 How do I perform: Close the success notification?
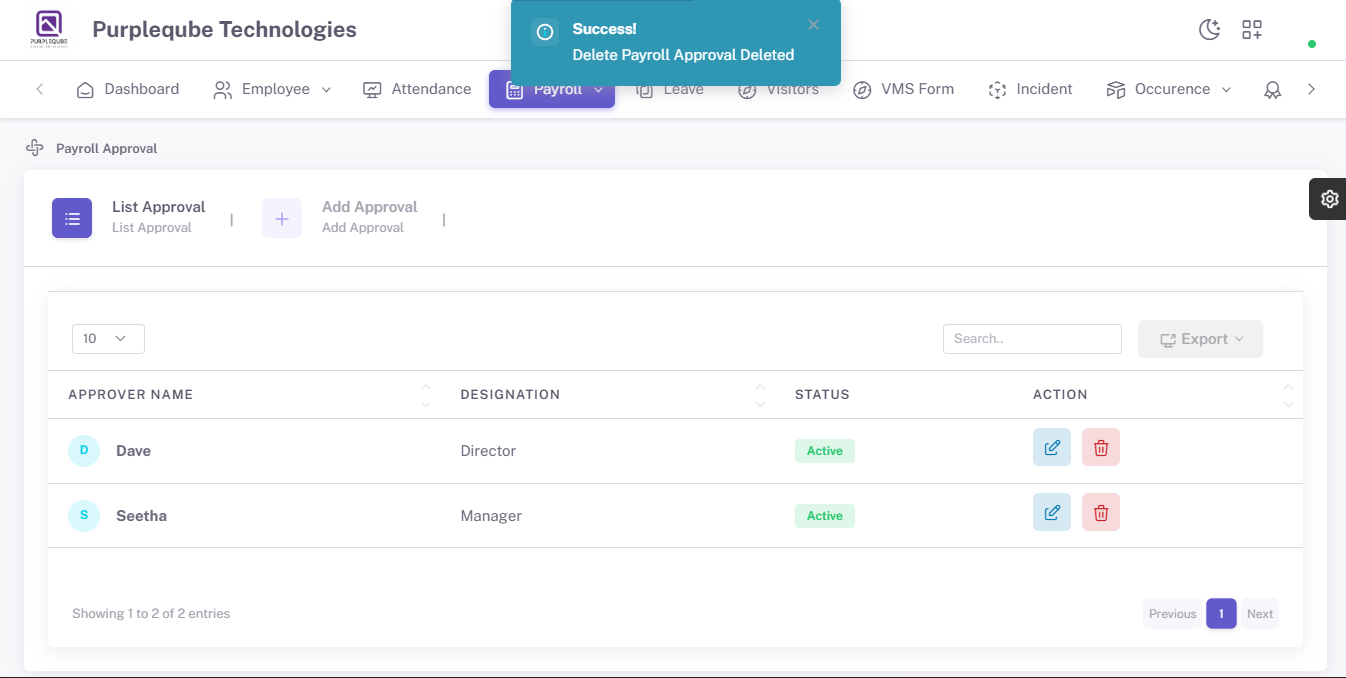point(814,25)
